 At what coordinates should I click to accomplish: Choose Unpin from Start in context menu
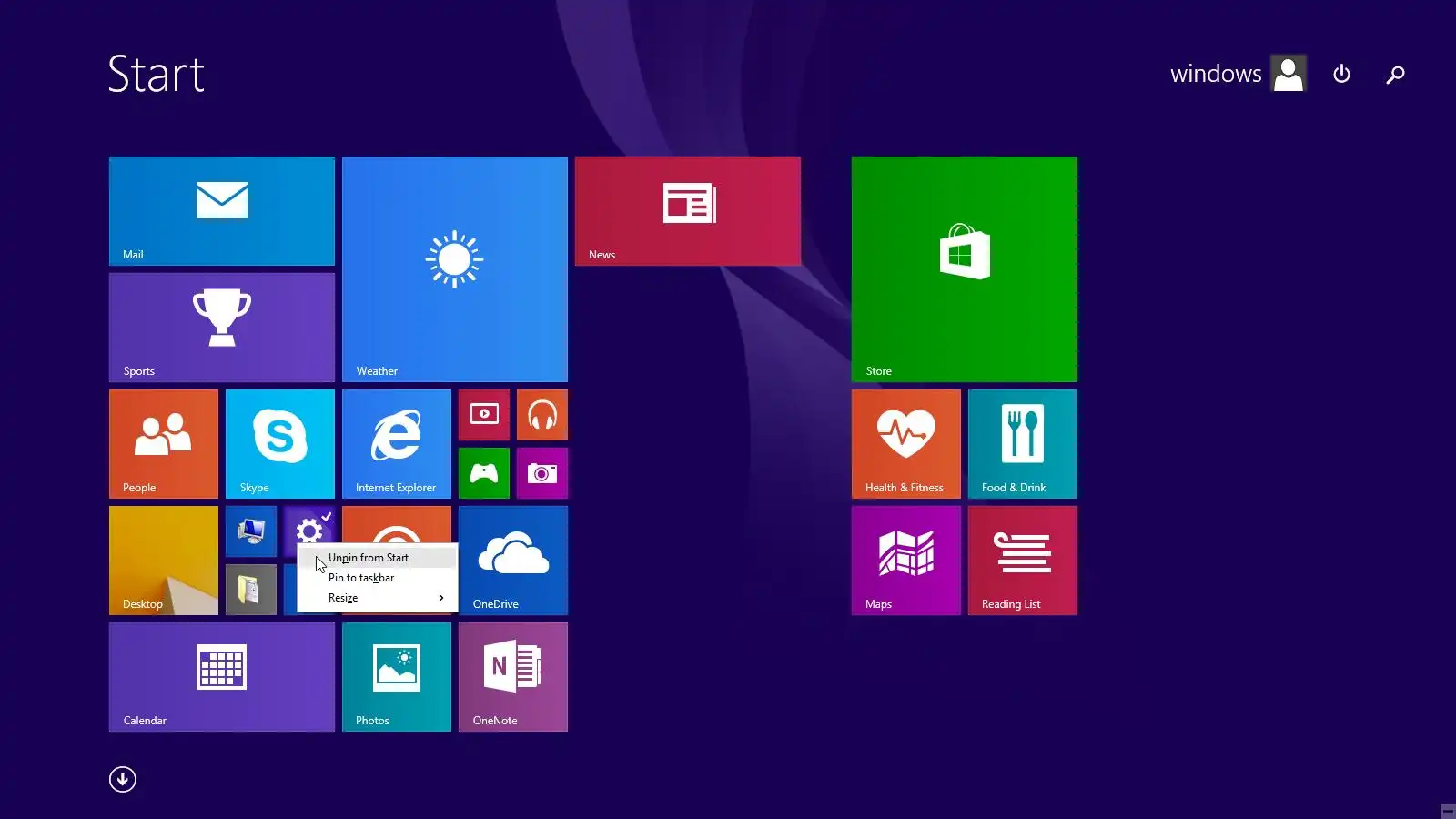click(378, 558)
